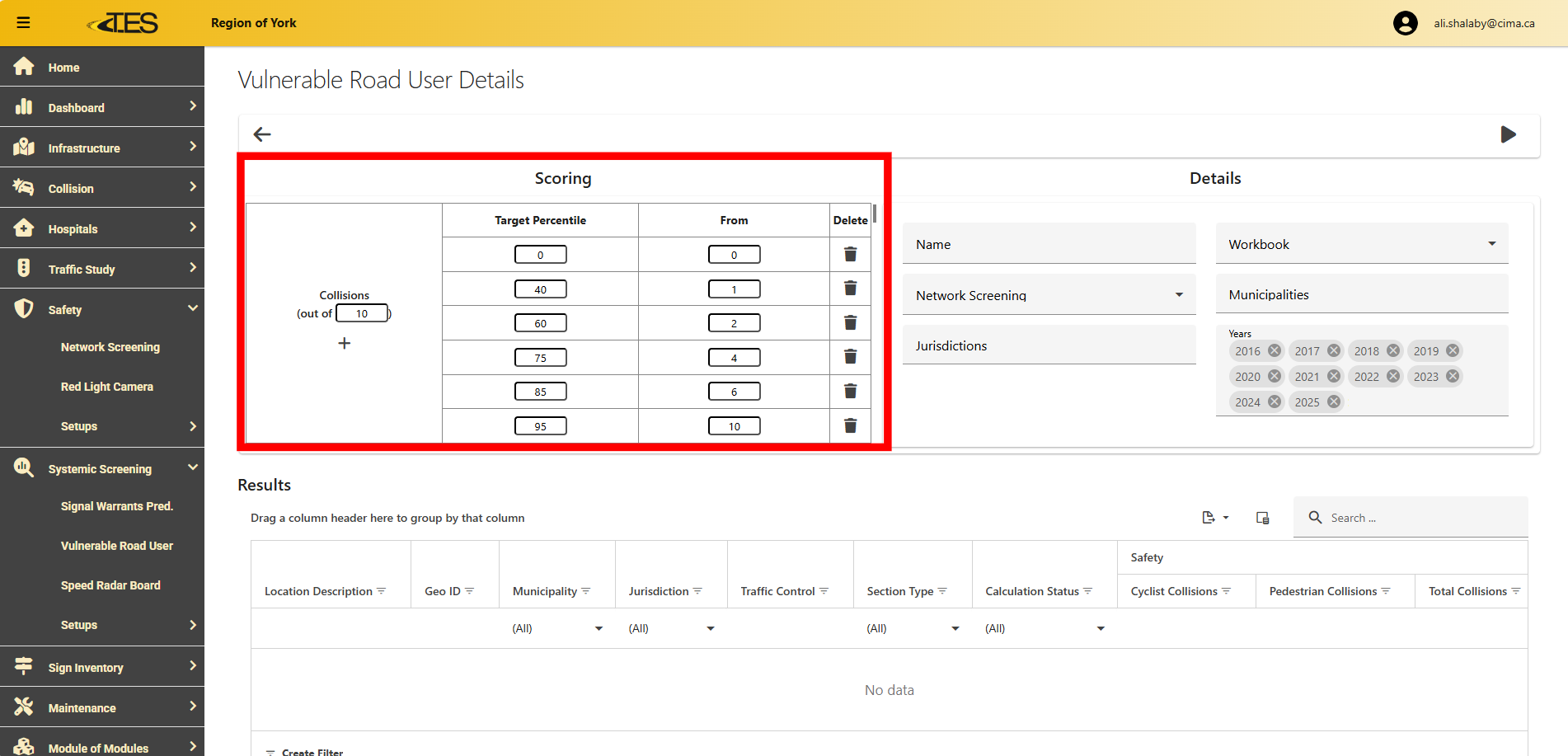Screen dimensions: 1568x756
Task: Click the user account avatar icon
Action: (x=1405, y=23)
